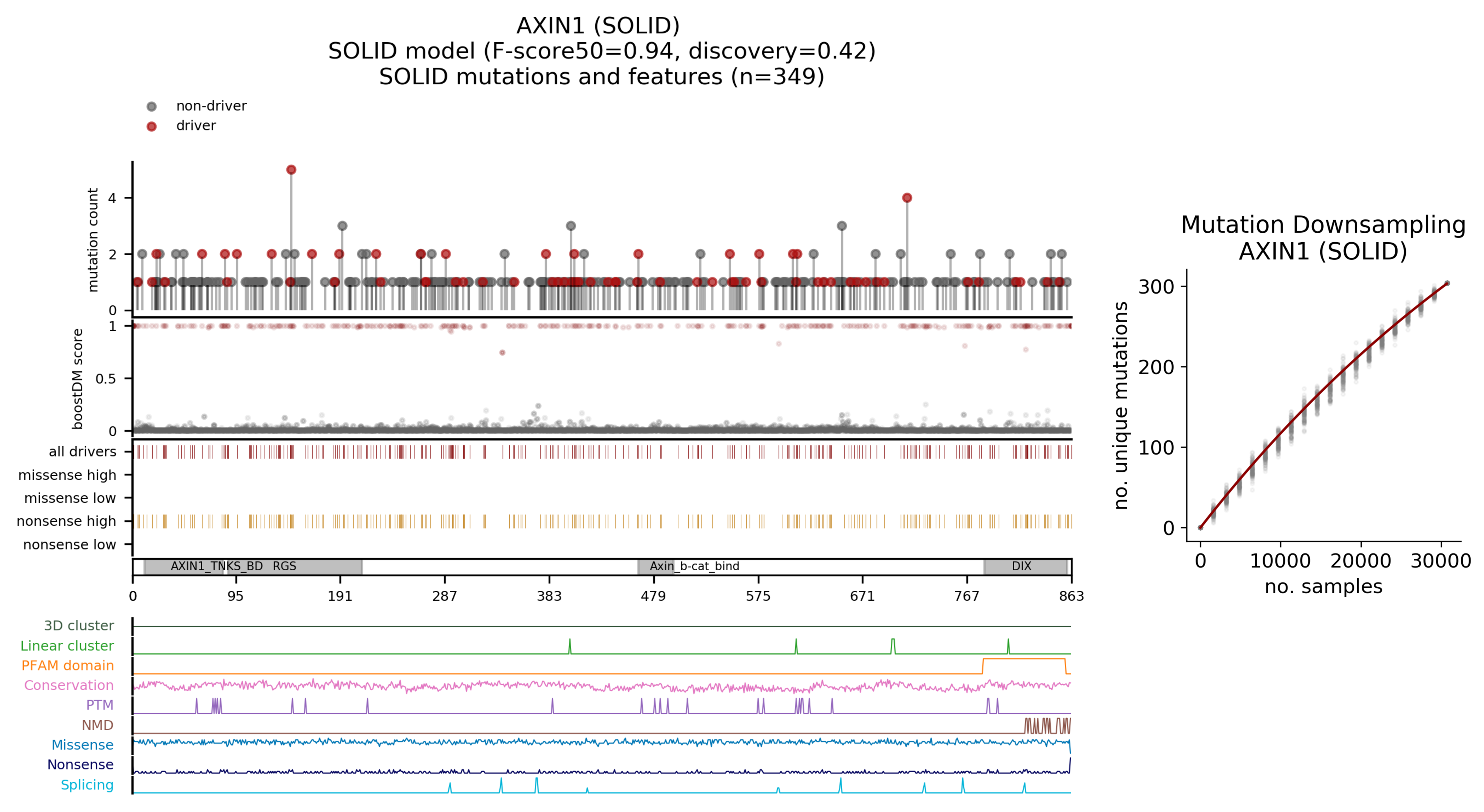Click the AXIN1_TNKS_BD domain box
The width and height of the screenshot is (1484, 812).
click(x=184, y=566)
